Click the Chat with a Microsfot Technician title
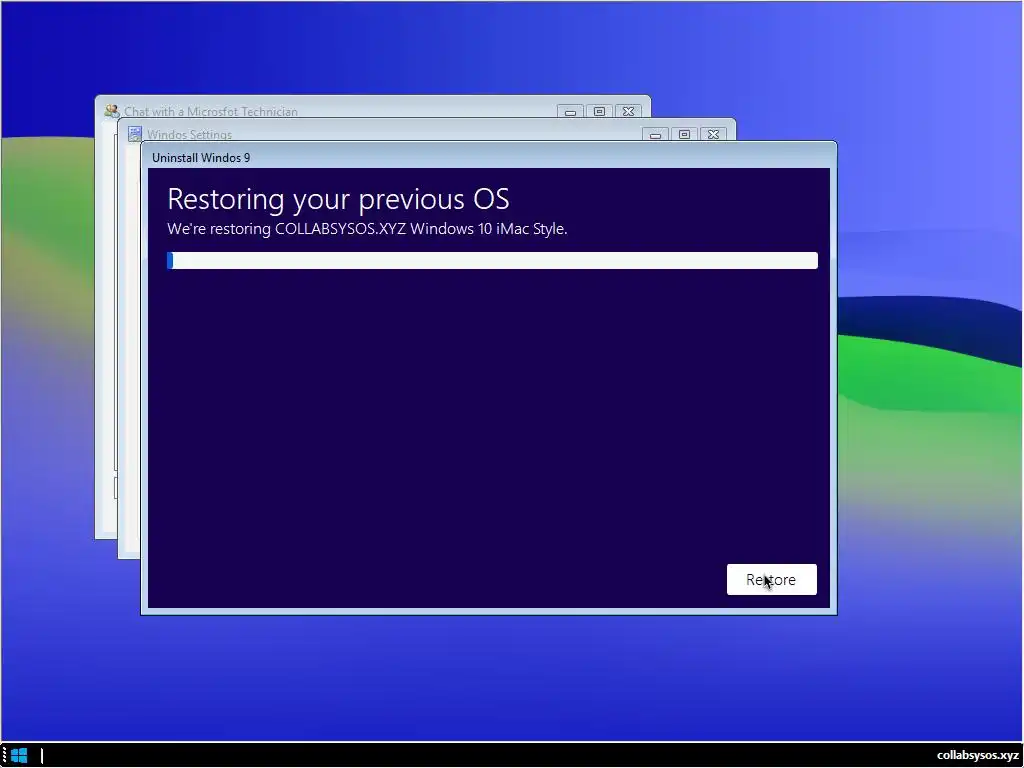Image resolution: width=1024 pixels, height=768 pixels. [211, 112]
